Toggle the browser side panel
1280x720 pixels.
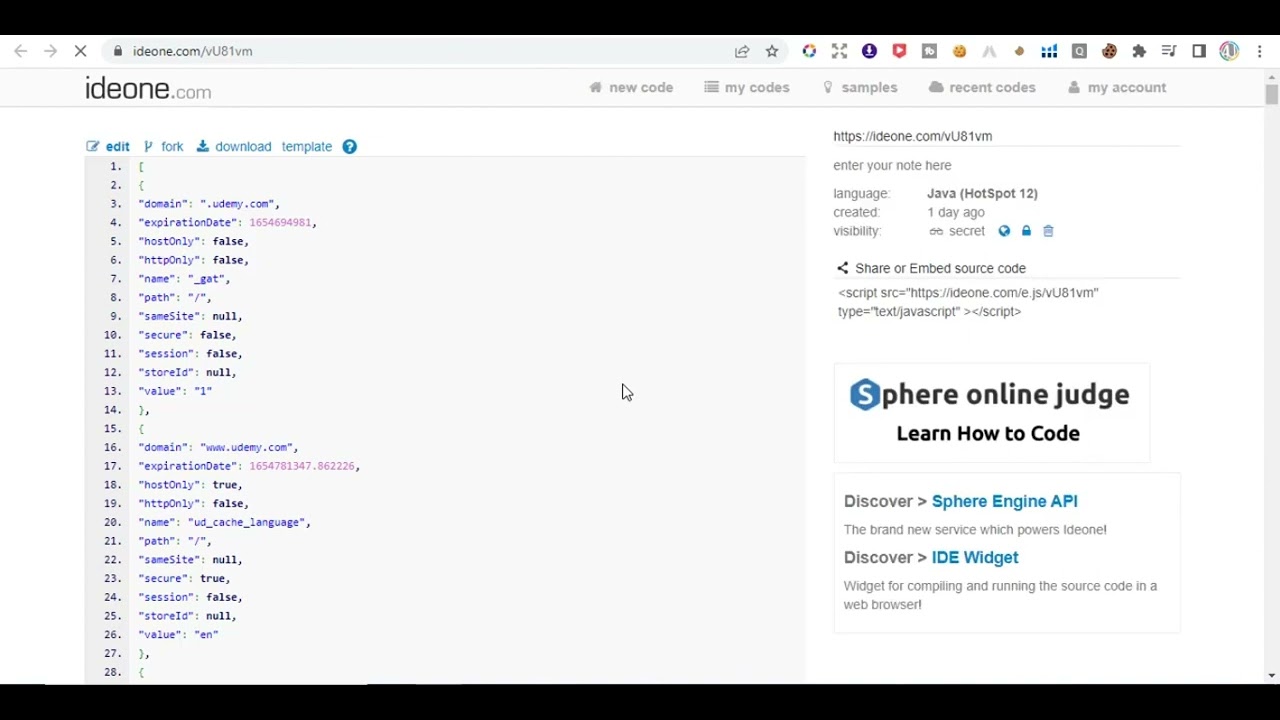[x=1199, y=51]
